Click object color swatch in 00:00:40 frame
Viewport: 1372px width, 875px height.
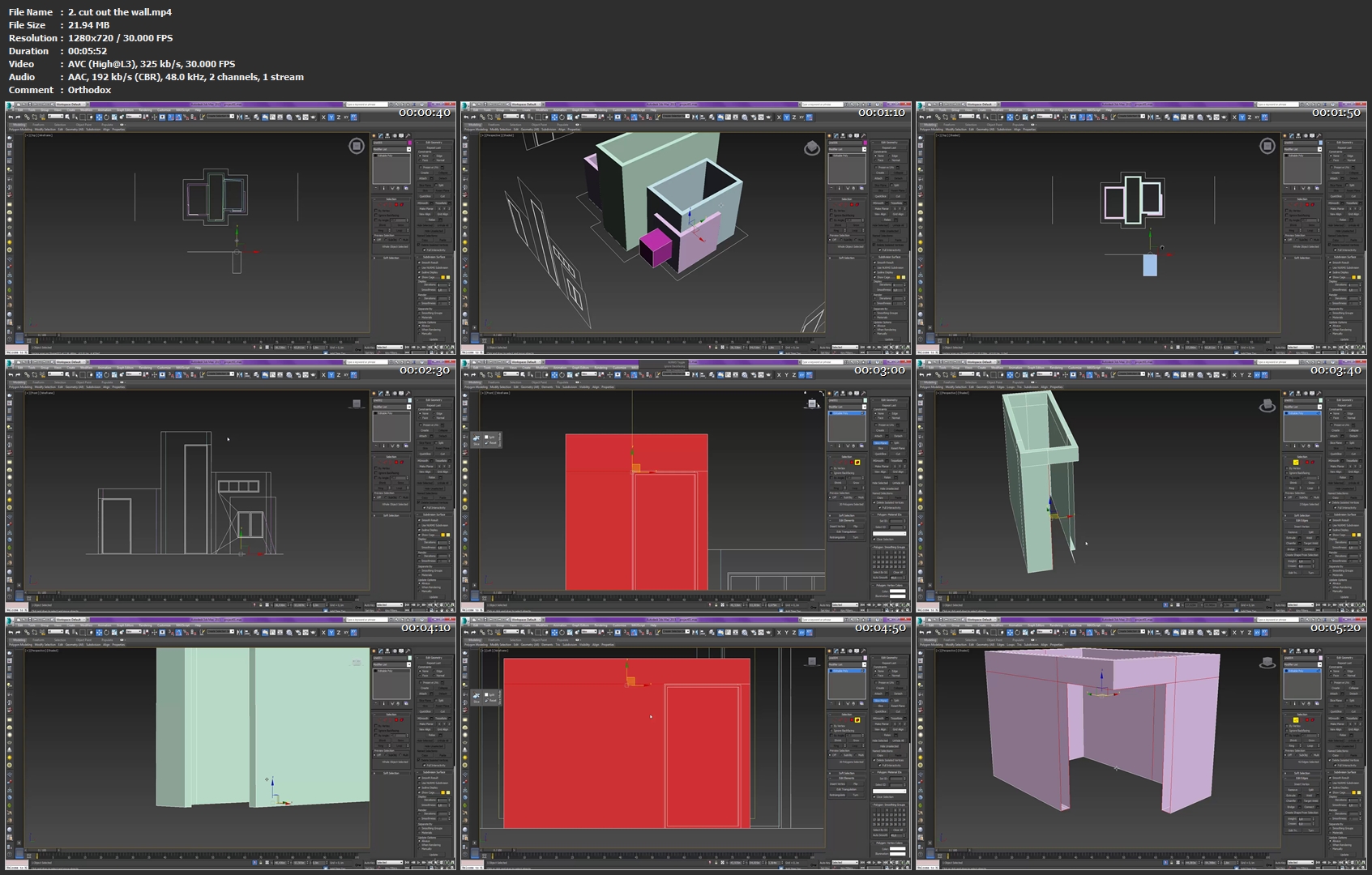click(x=409, y=143)
